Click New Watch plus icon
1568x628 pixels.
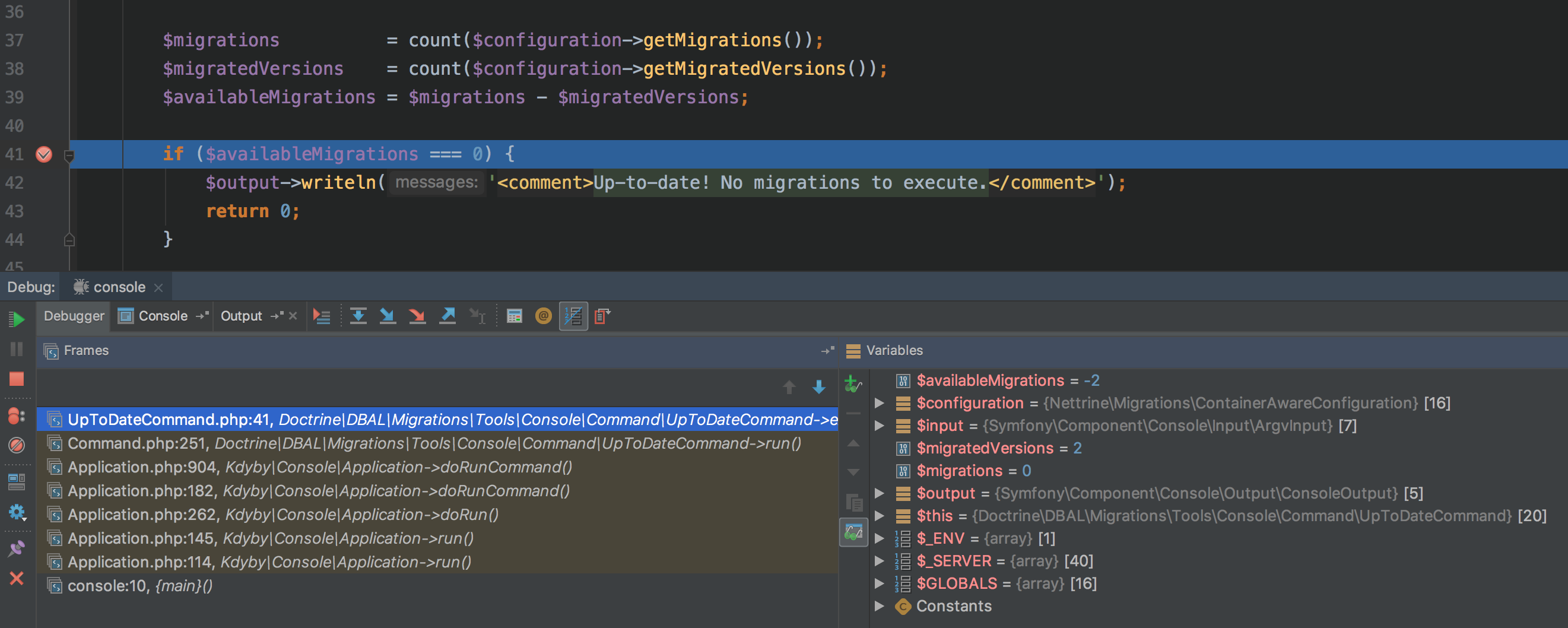(853, 384)
